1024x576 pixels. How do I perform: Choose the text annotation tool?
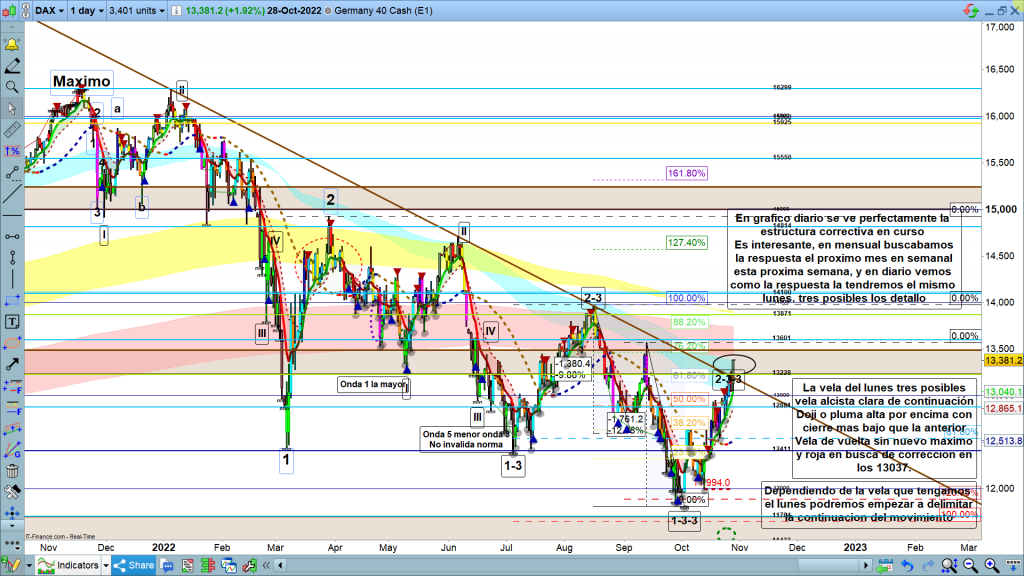tap(11, 322)
